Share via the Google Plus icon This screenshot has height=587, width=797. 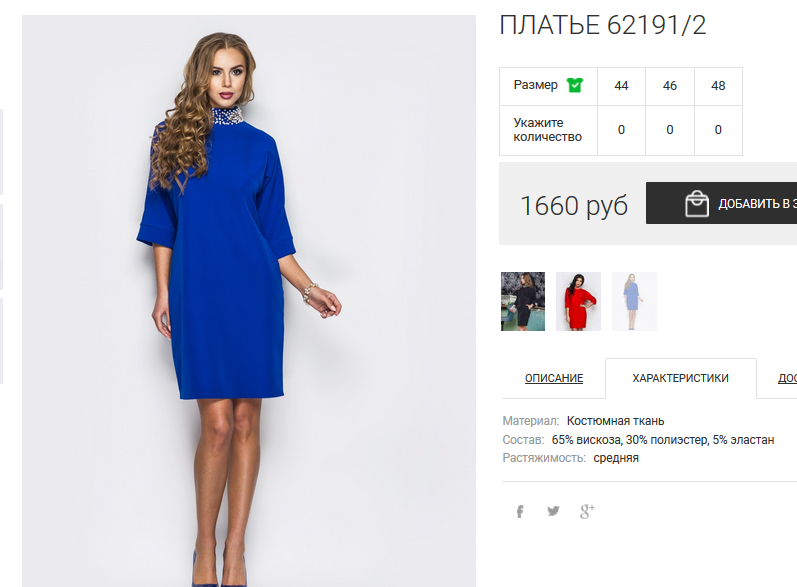coord(587,511)
